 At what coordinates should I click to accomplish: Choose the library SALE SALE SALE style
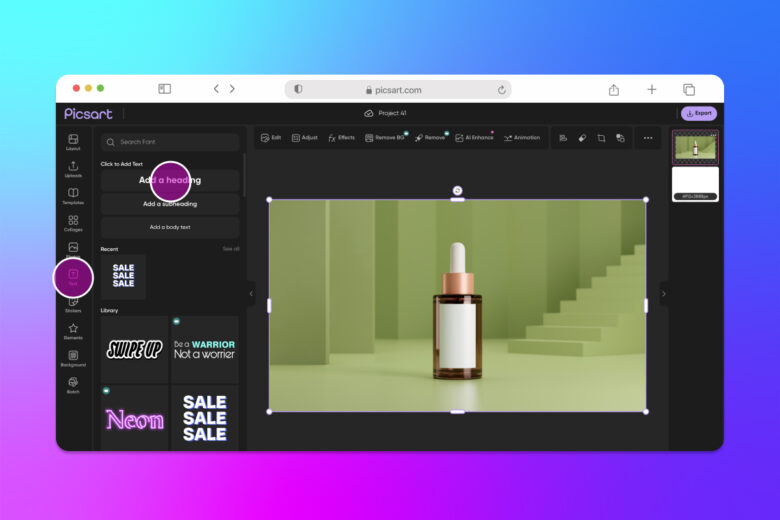pos(204,418)
